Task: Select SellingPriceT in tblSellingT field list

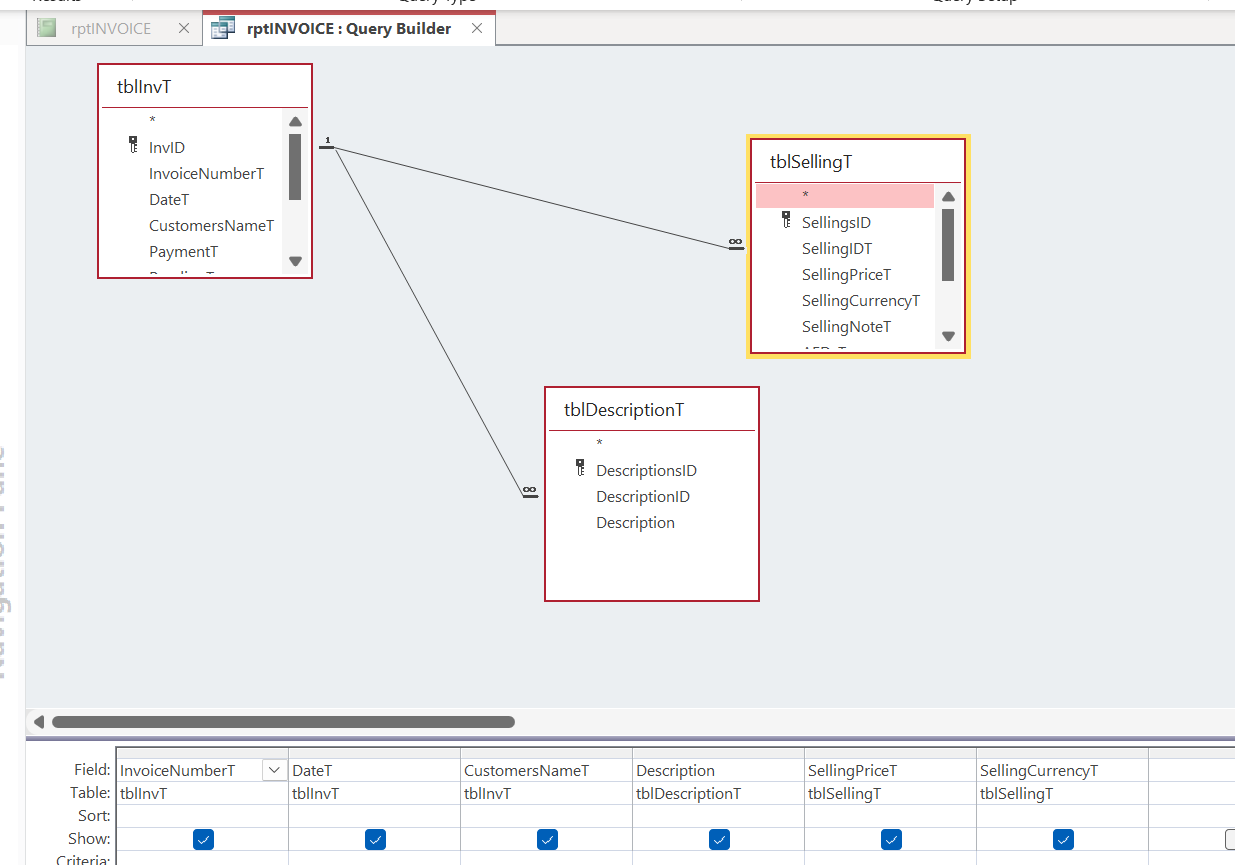Action: click(846, 274)
